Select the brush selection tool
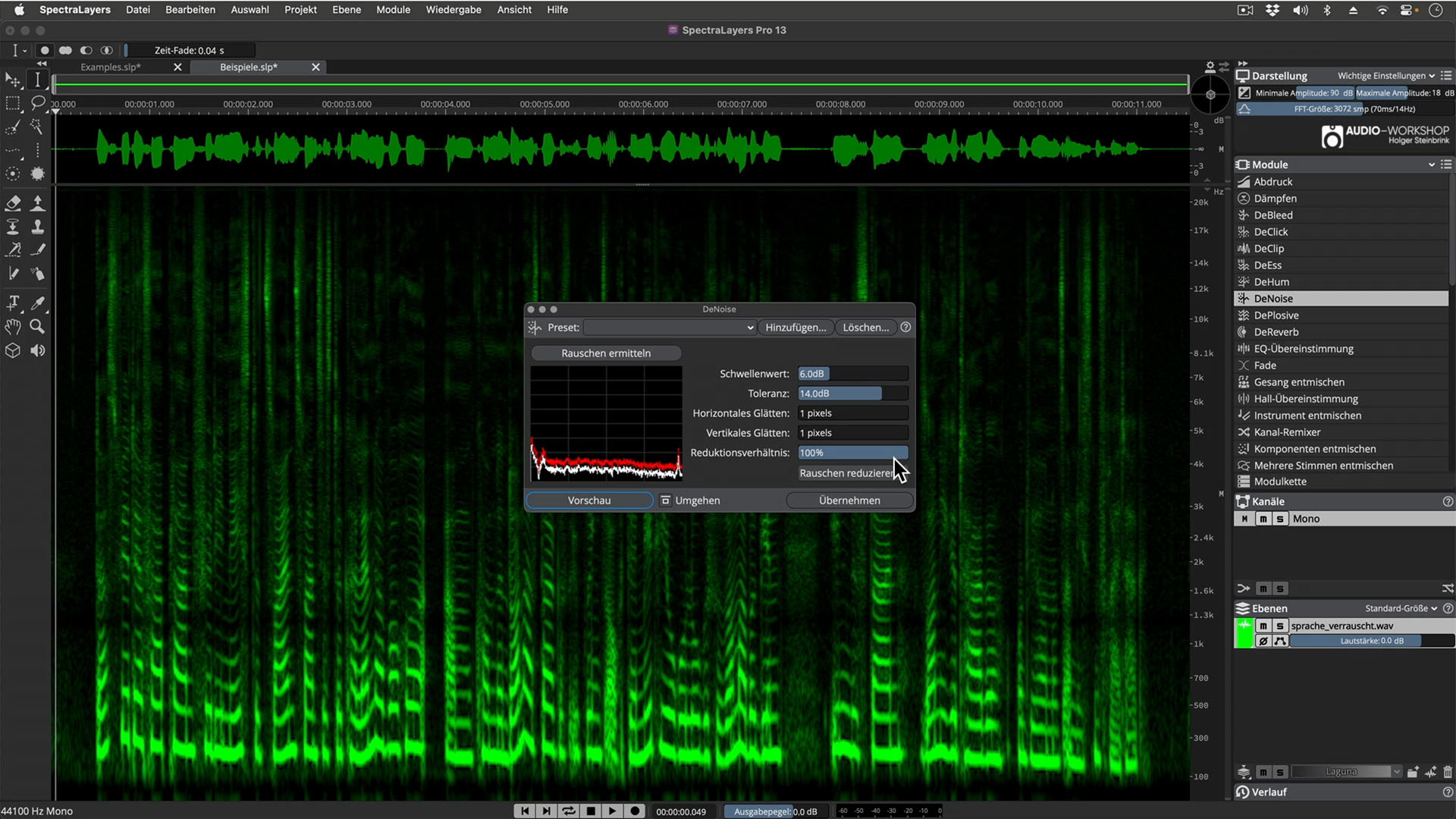This screenshot has width=1456, height=819. coord(13,127)
